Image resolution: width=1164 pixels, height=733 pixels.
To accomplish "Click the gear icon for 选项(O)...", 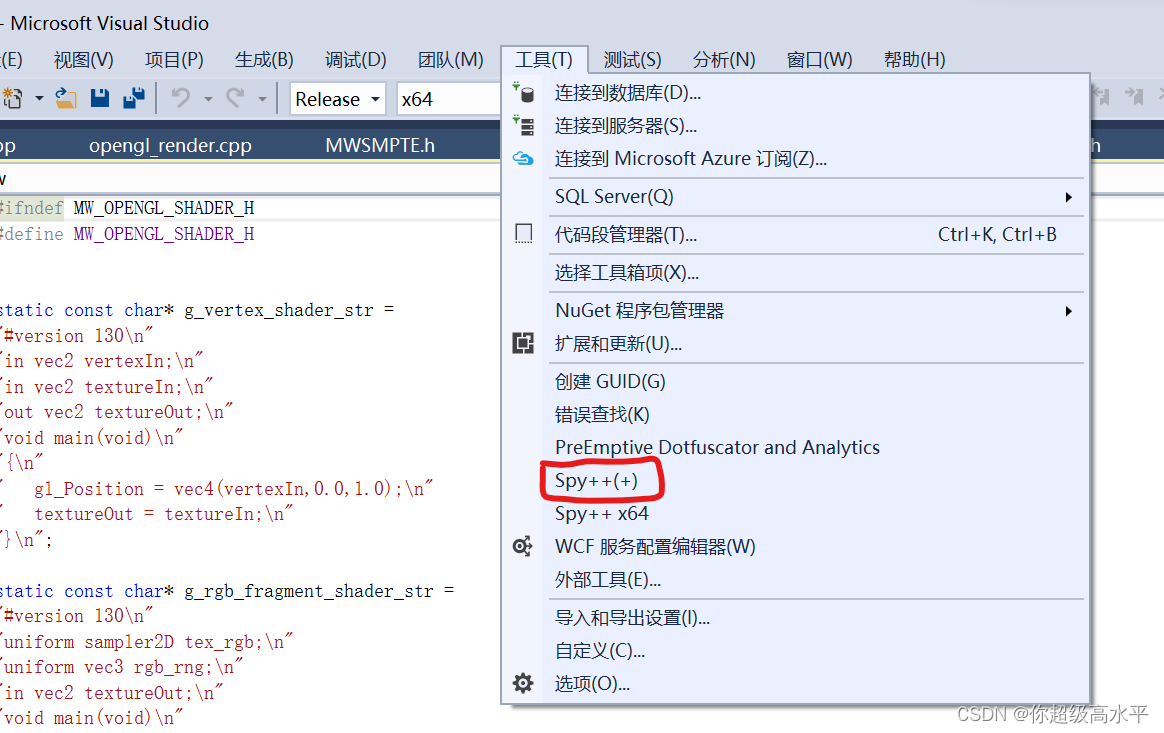I will (523, 683).
